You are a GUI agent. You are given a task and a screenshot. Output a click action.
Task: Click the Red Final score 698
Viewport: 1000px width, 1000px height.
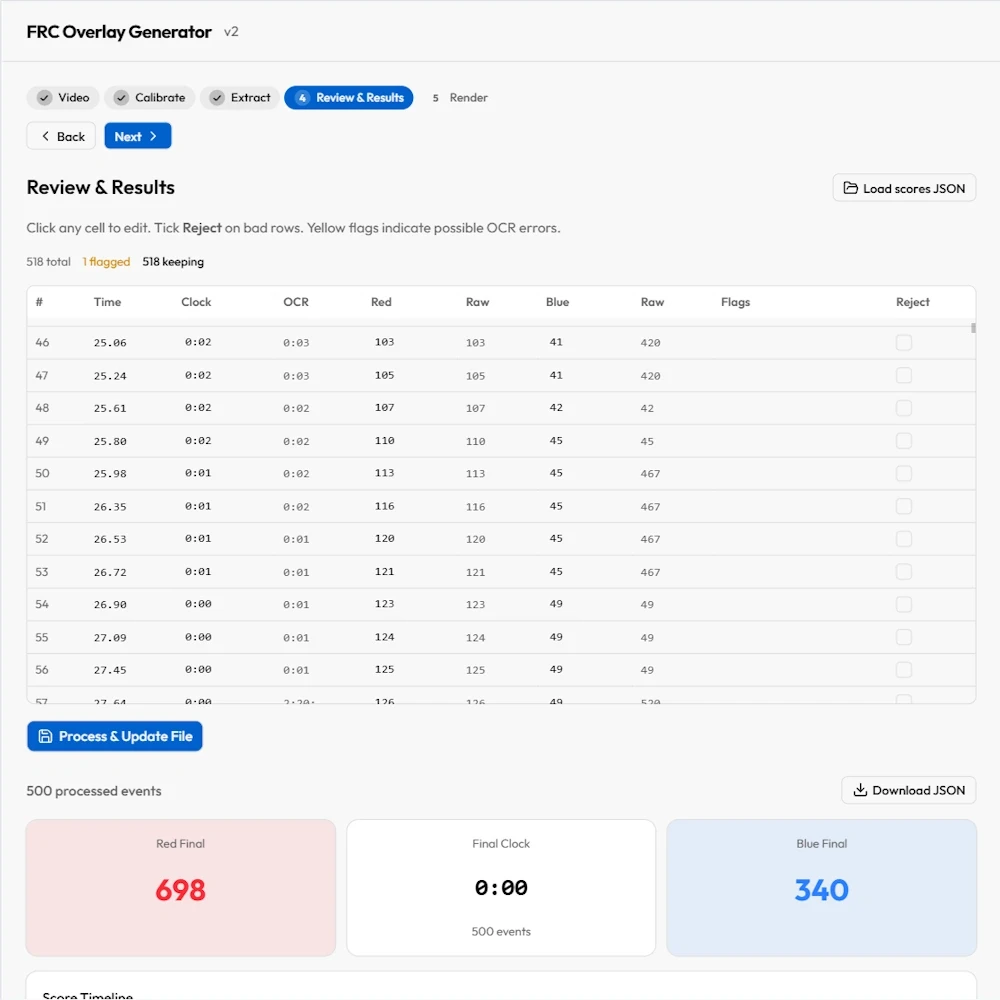click(180, 890)
